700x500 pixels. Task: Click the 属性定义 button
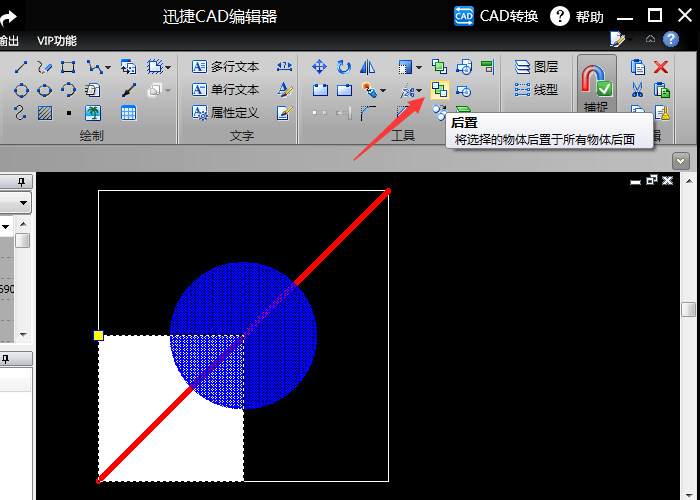tap(225, 112)
